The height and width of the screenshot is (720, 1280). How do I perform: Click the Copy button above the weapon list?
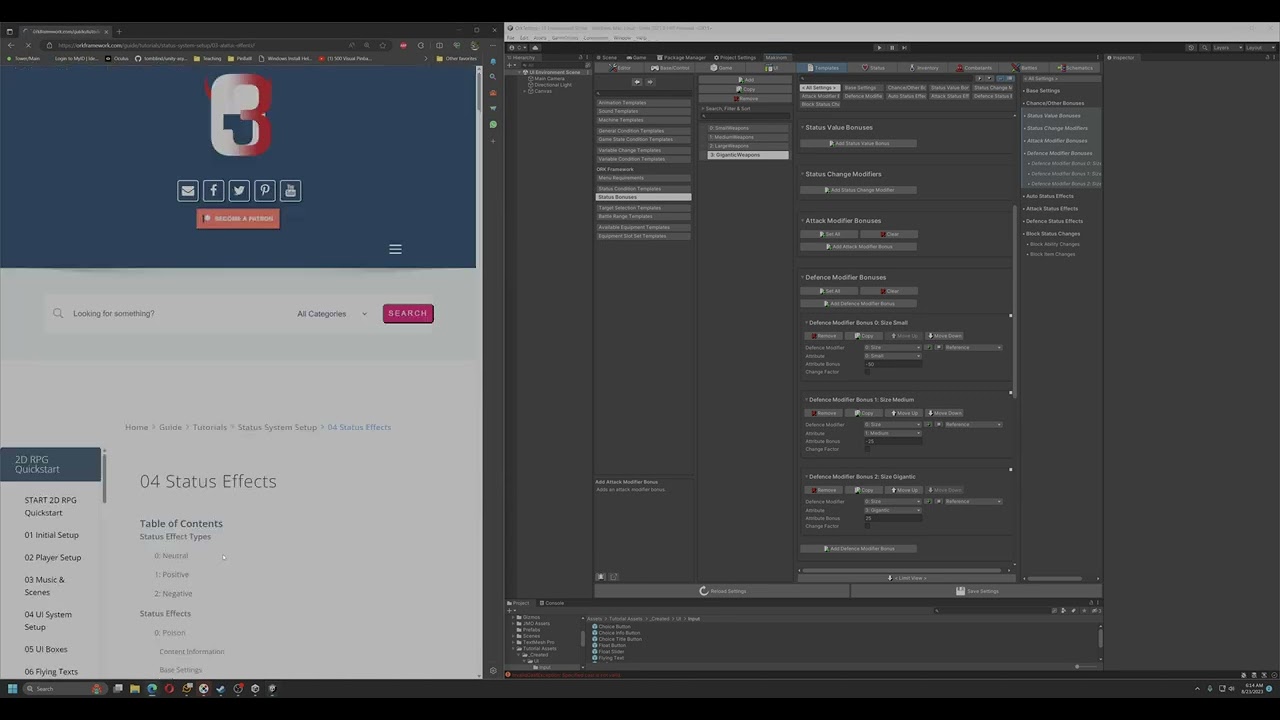coord(745,89)
